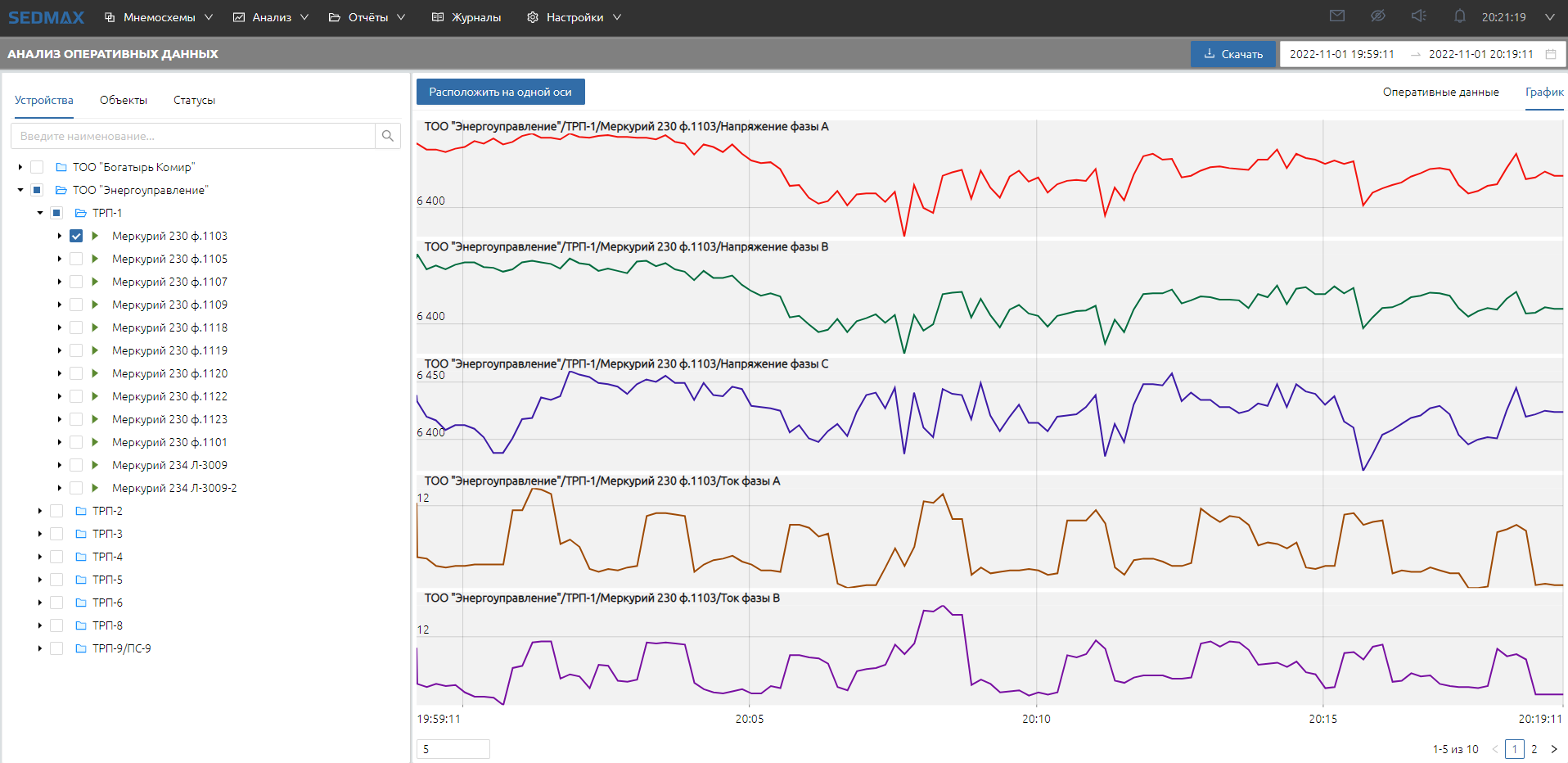Click green play arrow beside Меркурий 230 ф.1105
The width and height of the screenshot is (1568, 763).
point(95,259)
